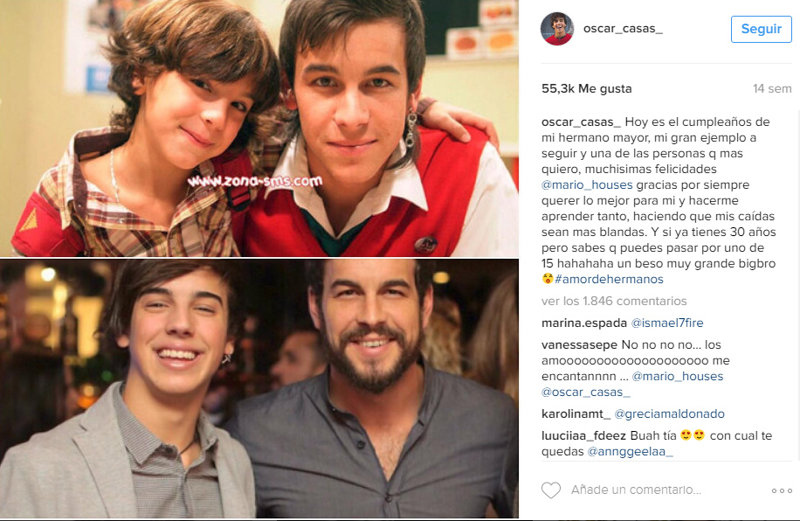This screenshot has height=521, width=800.
Task: Open the oscar_casas_ username in header
Action: pos(623,29)
